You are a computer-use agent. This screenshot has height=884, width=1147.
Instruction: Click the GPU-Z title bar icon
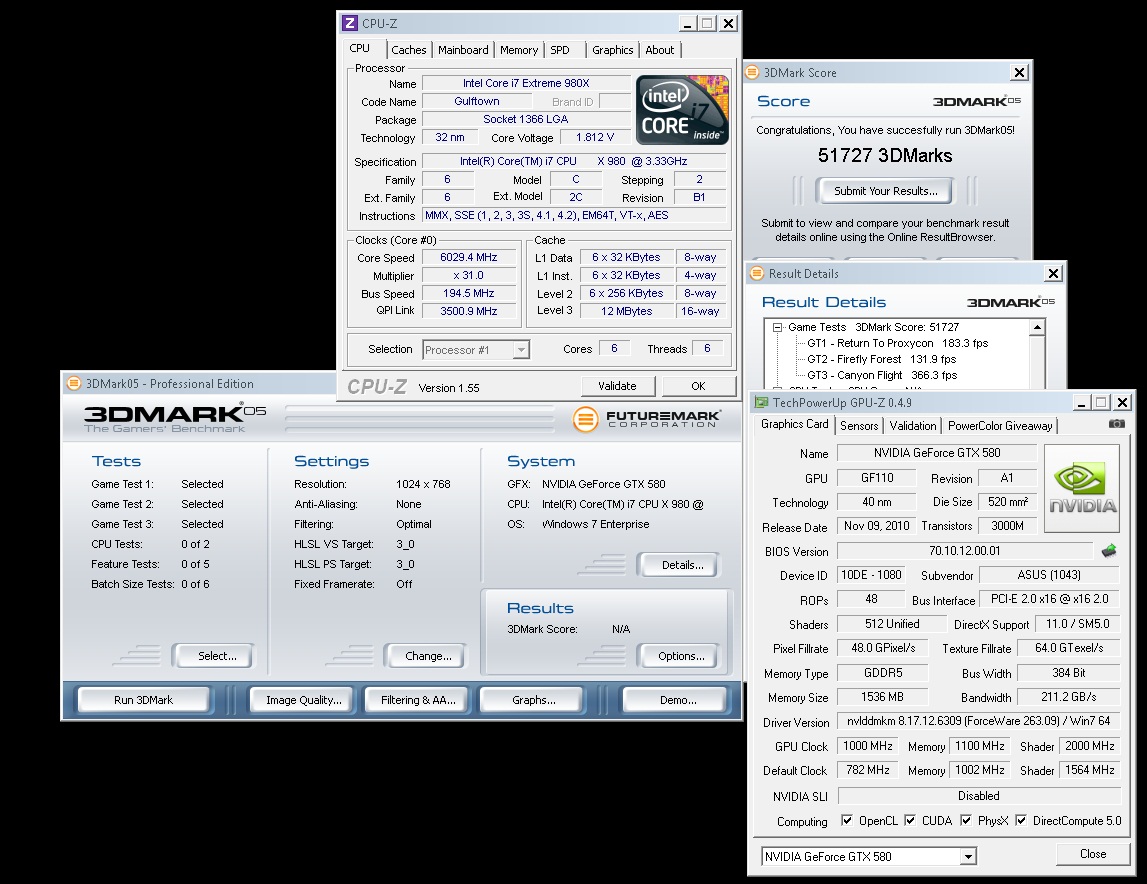coord(762,402)
